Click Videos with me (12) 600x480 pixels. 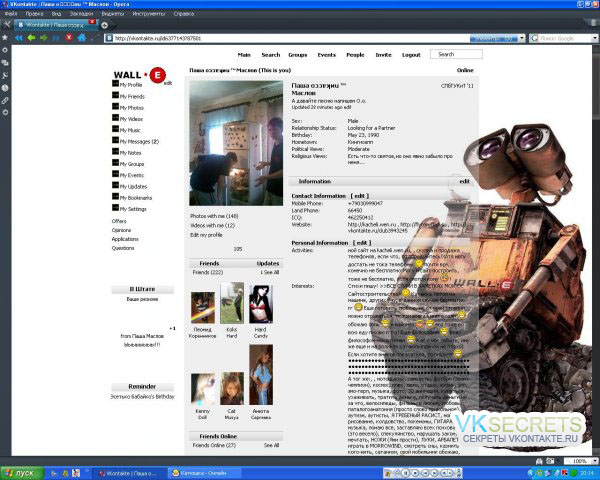pyautogui.click(x=213, y=226)
